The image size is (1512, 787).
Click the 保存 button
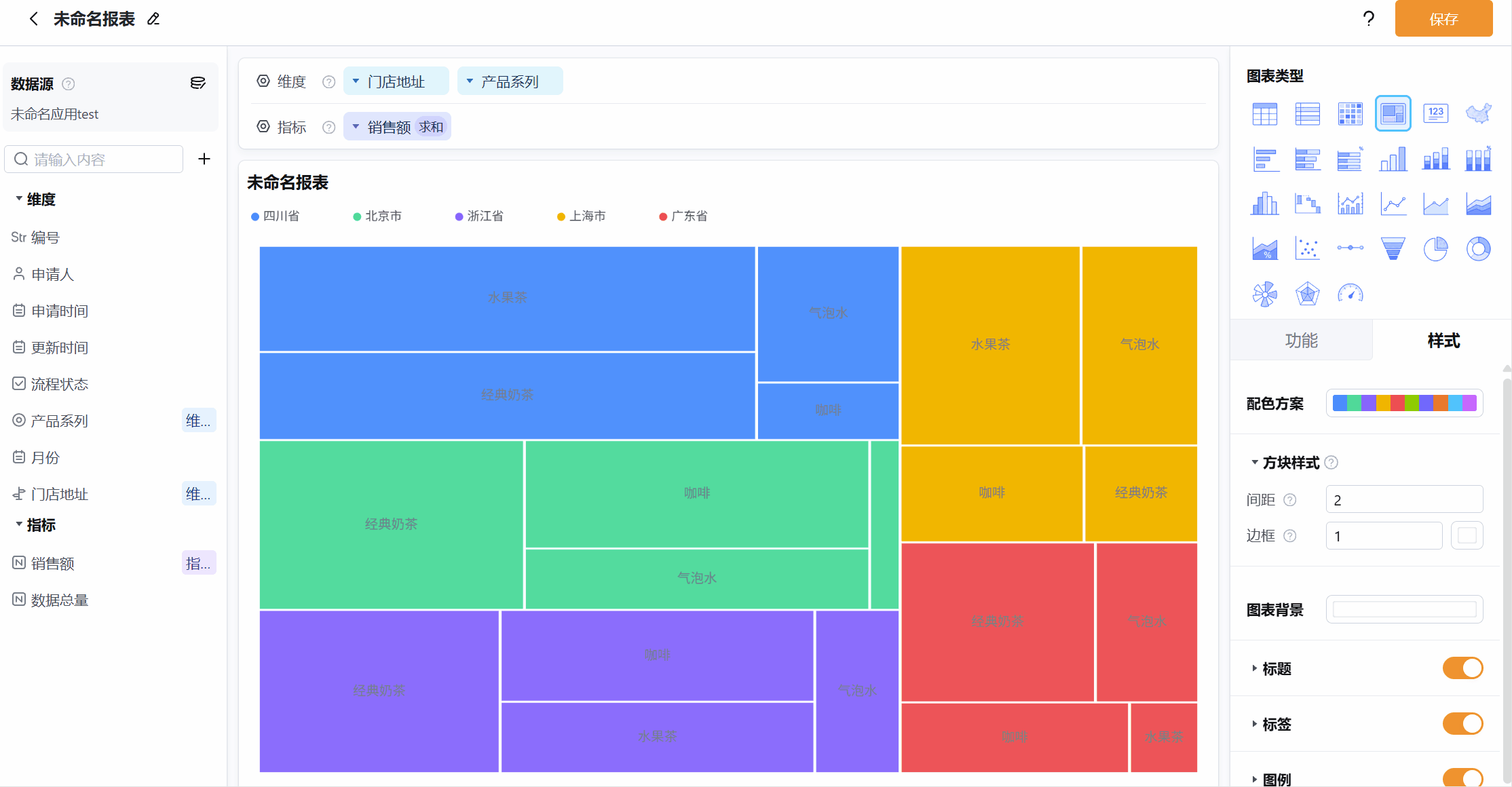point(1443,19)
